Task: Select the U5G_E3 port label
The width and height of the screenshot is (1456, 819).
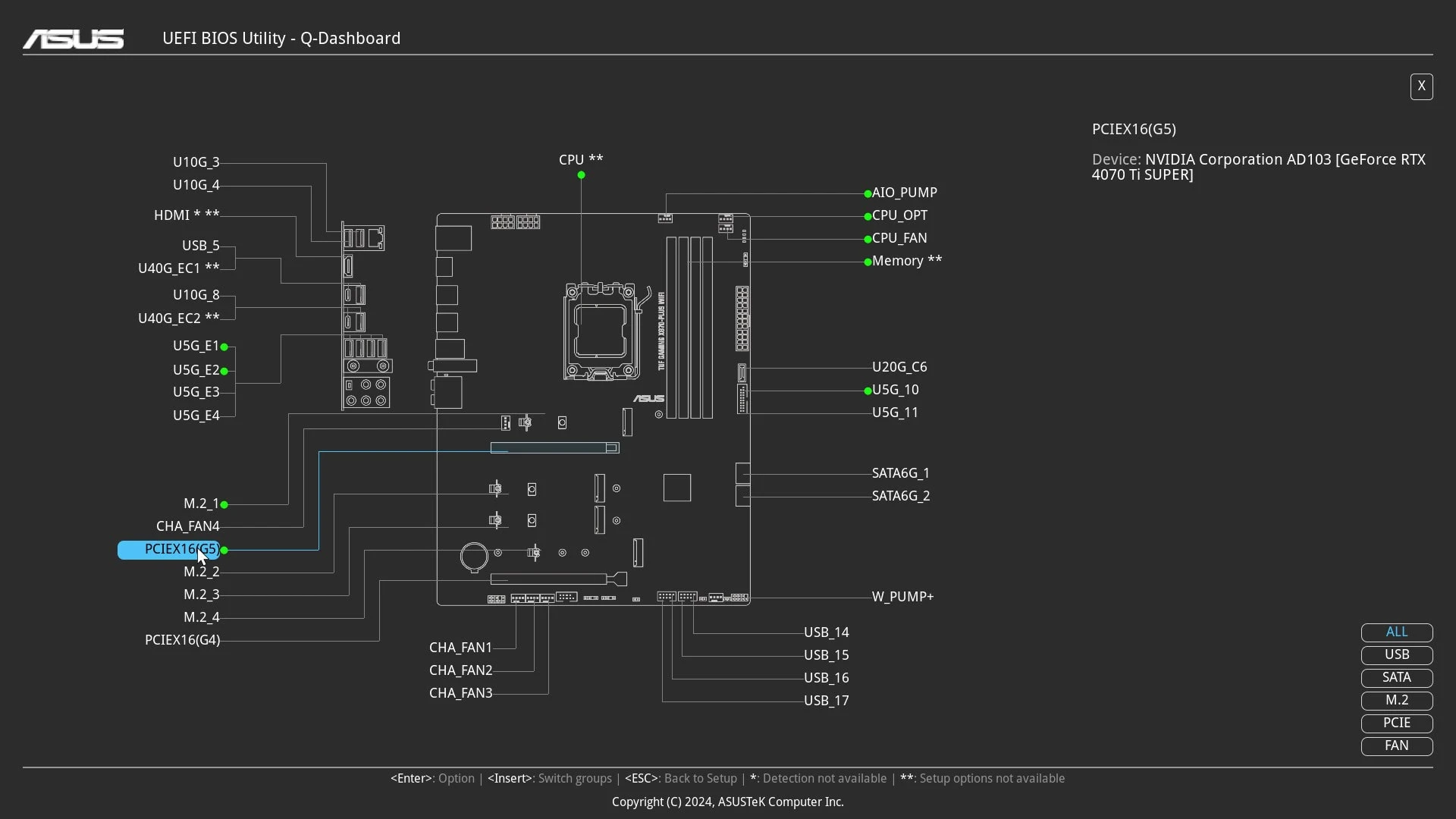Action: click(196, 392)
